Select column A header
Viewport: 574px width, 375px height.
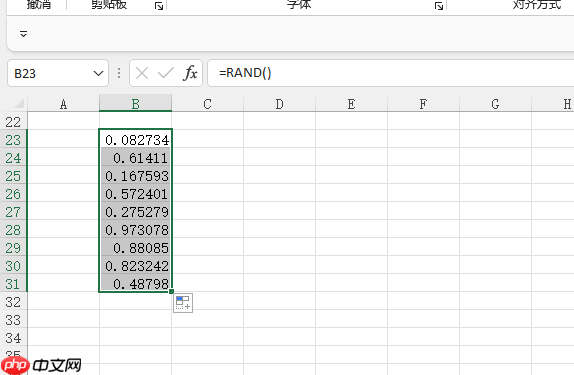pyautogui.click(x=63, y=104)
